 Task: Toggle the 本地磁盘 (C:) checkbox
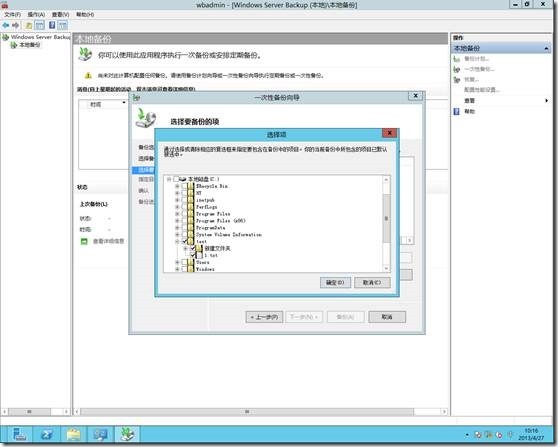click(x=176, y=179)
